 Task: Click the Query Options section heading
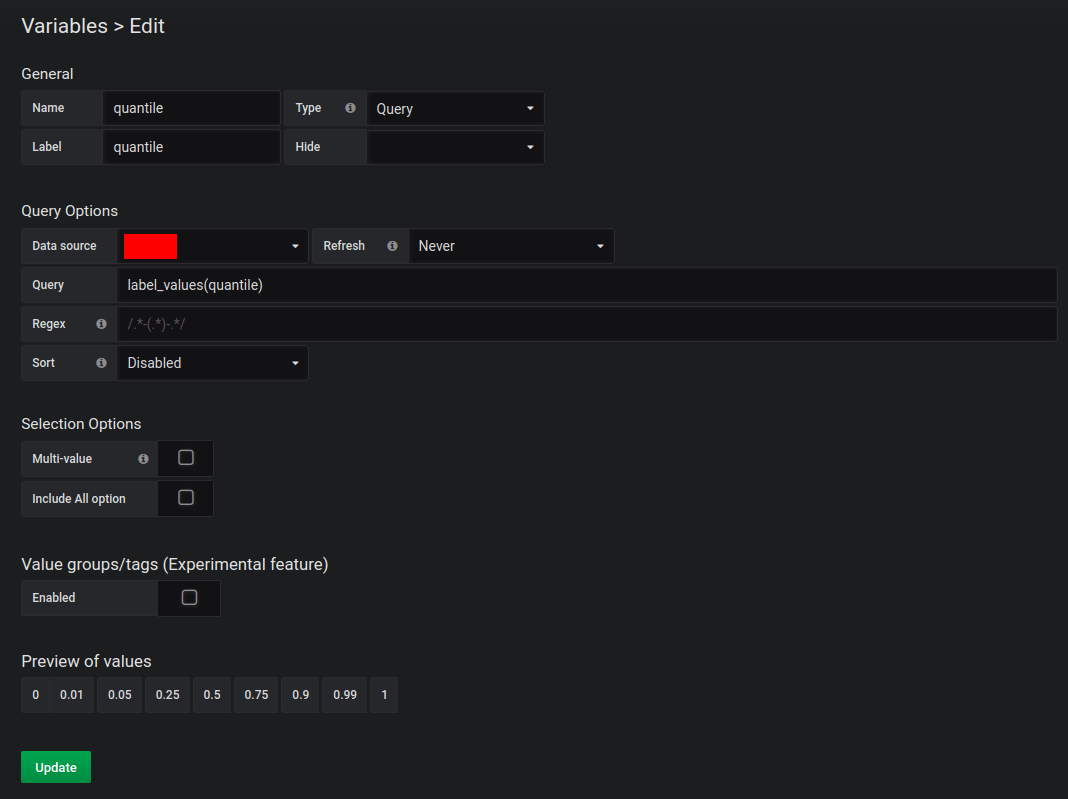pos(69,211)
